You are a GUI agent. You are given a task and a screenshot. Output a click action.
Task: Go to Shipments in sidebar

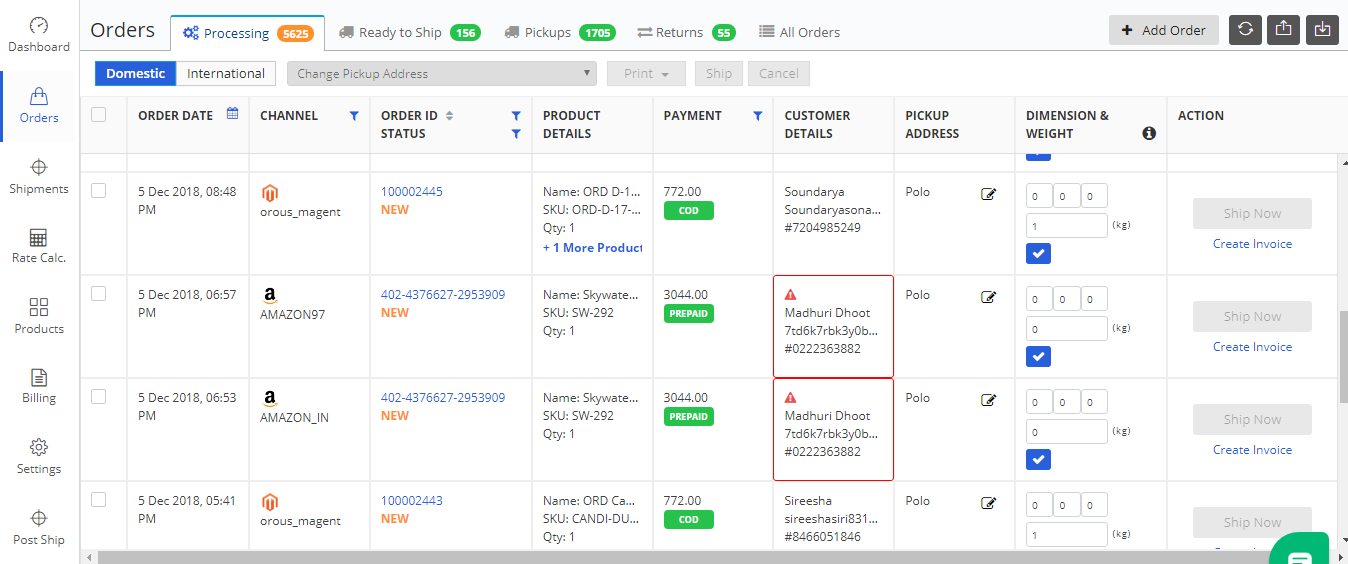pos(39,177)
